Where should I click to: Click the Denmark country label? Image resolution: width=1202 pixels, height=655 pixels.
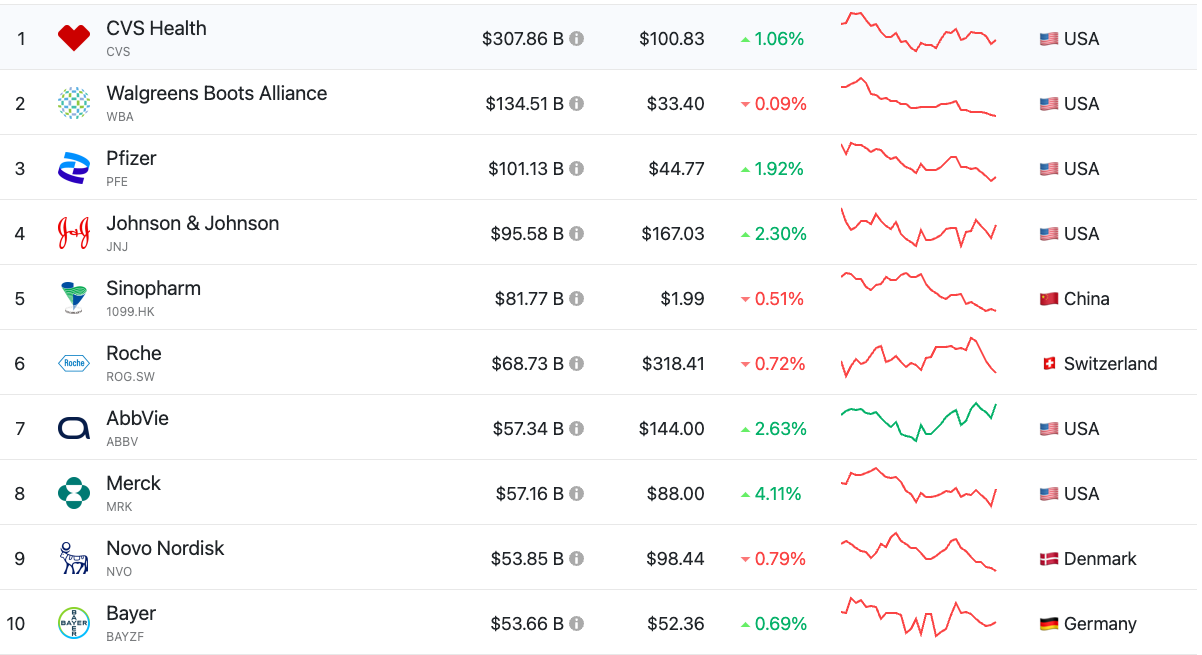pos(1100,559)
